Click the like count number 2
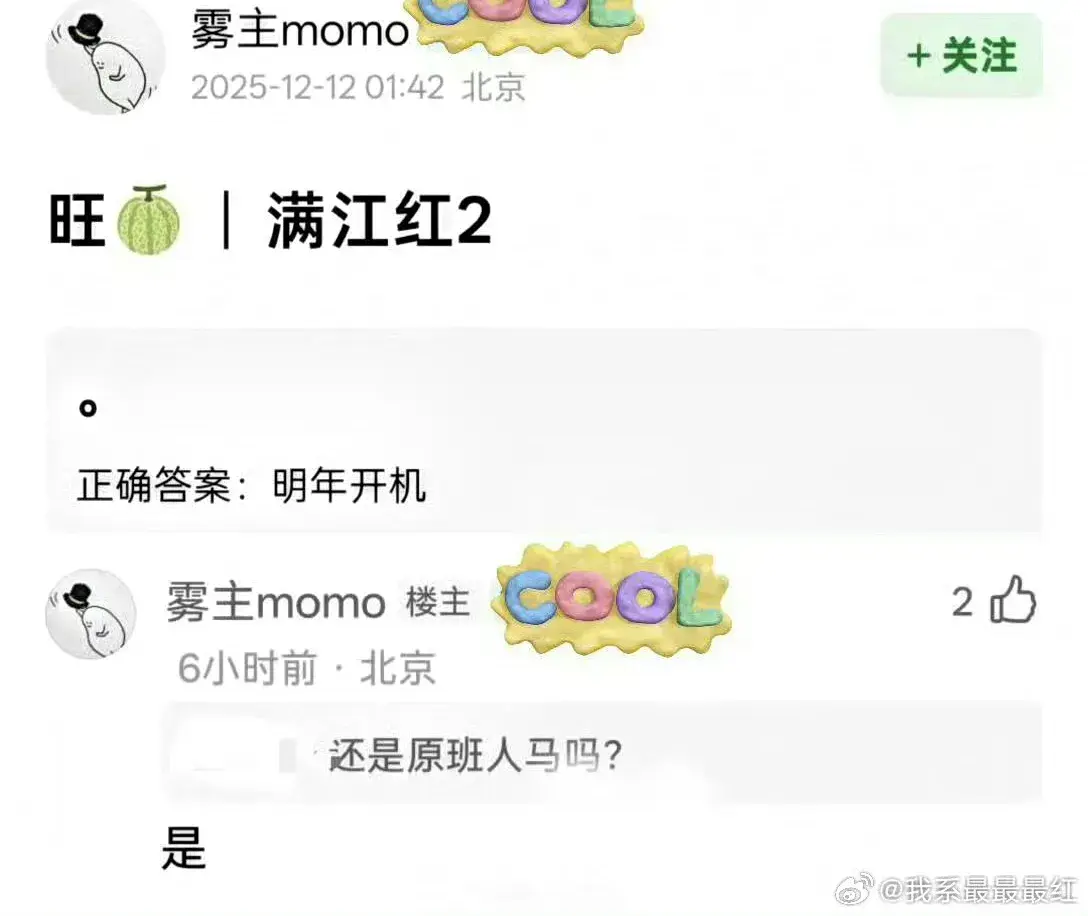Screen dimensions: 1088x916 tap(962, 602)
